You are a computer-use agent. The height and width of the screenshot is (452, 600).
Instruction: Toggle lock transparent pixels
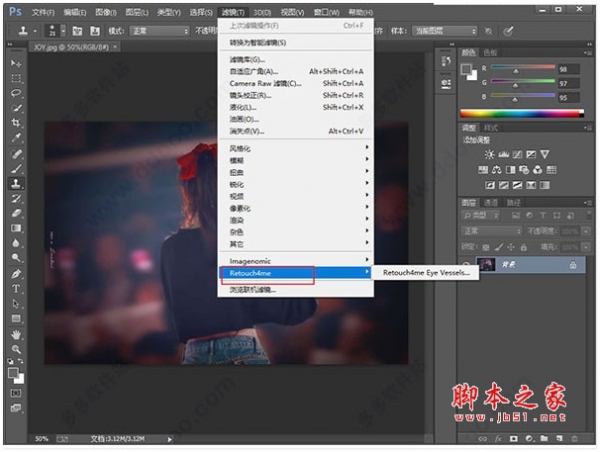coord(486,248)
